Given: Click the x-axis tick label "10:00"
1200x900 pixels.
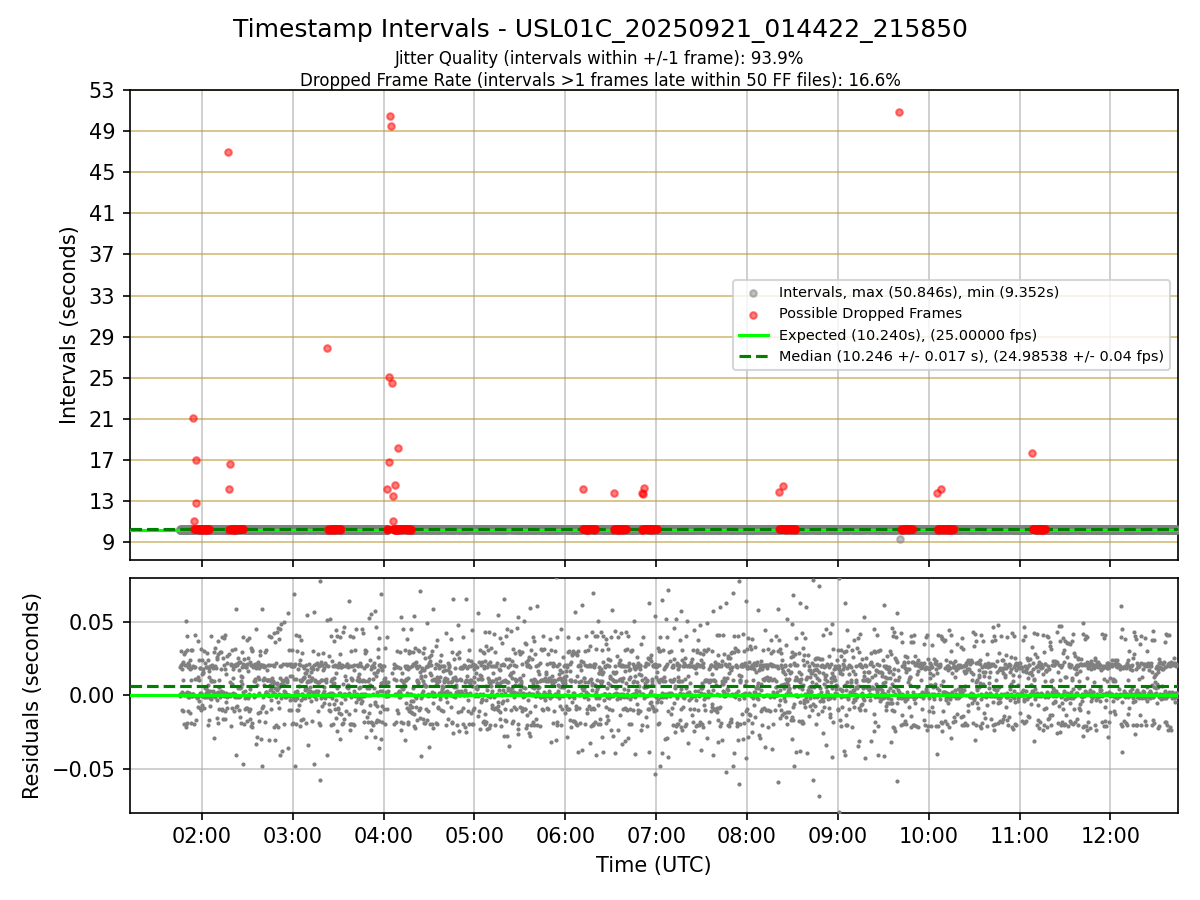Looking at the screenshot, I should point(929,836).
